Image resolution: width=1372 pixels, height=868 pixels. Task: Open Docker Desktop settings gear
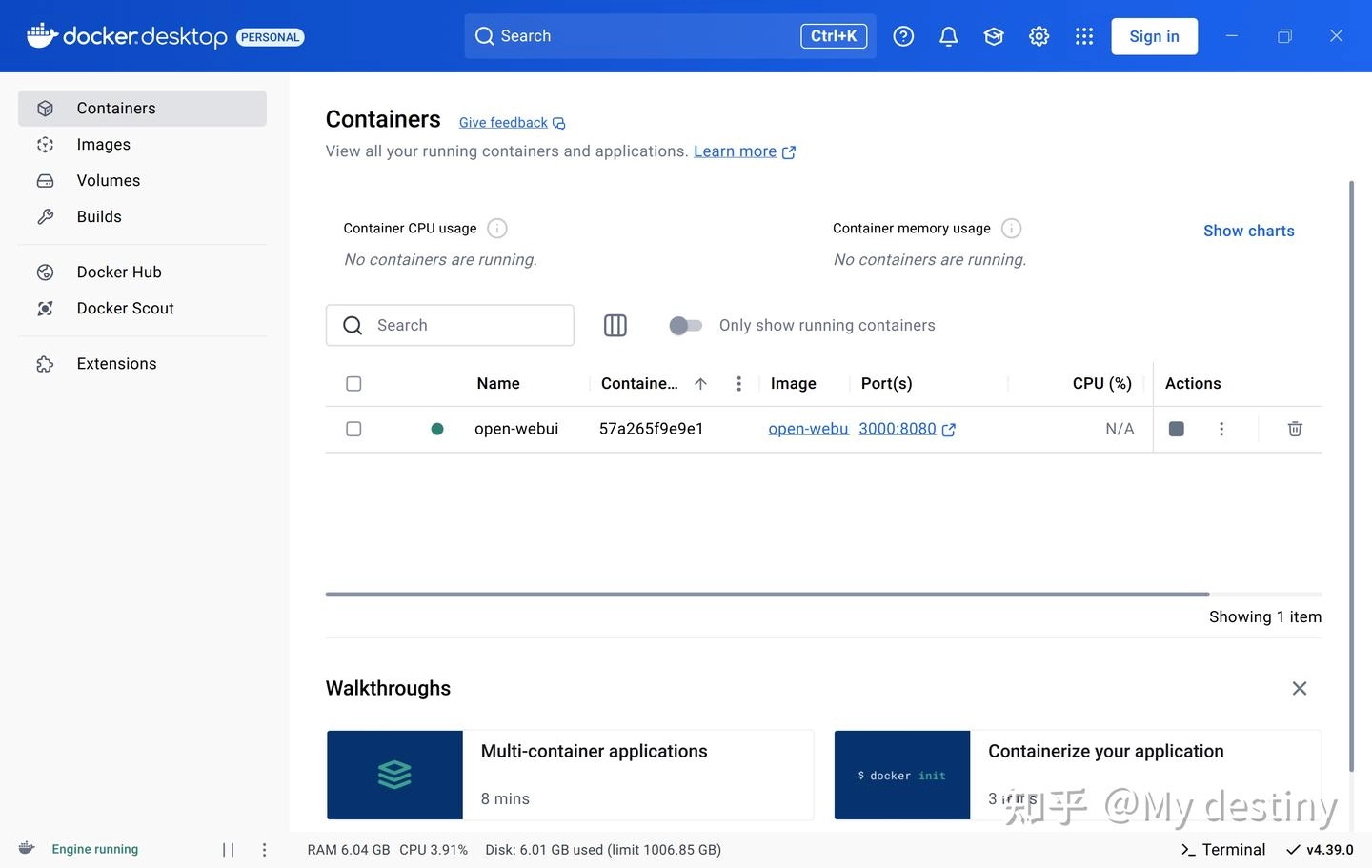pyautogui.click(x=1039, y=36)
